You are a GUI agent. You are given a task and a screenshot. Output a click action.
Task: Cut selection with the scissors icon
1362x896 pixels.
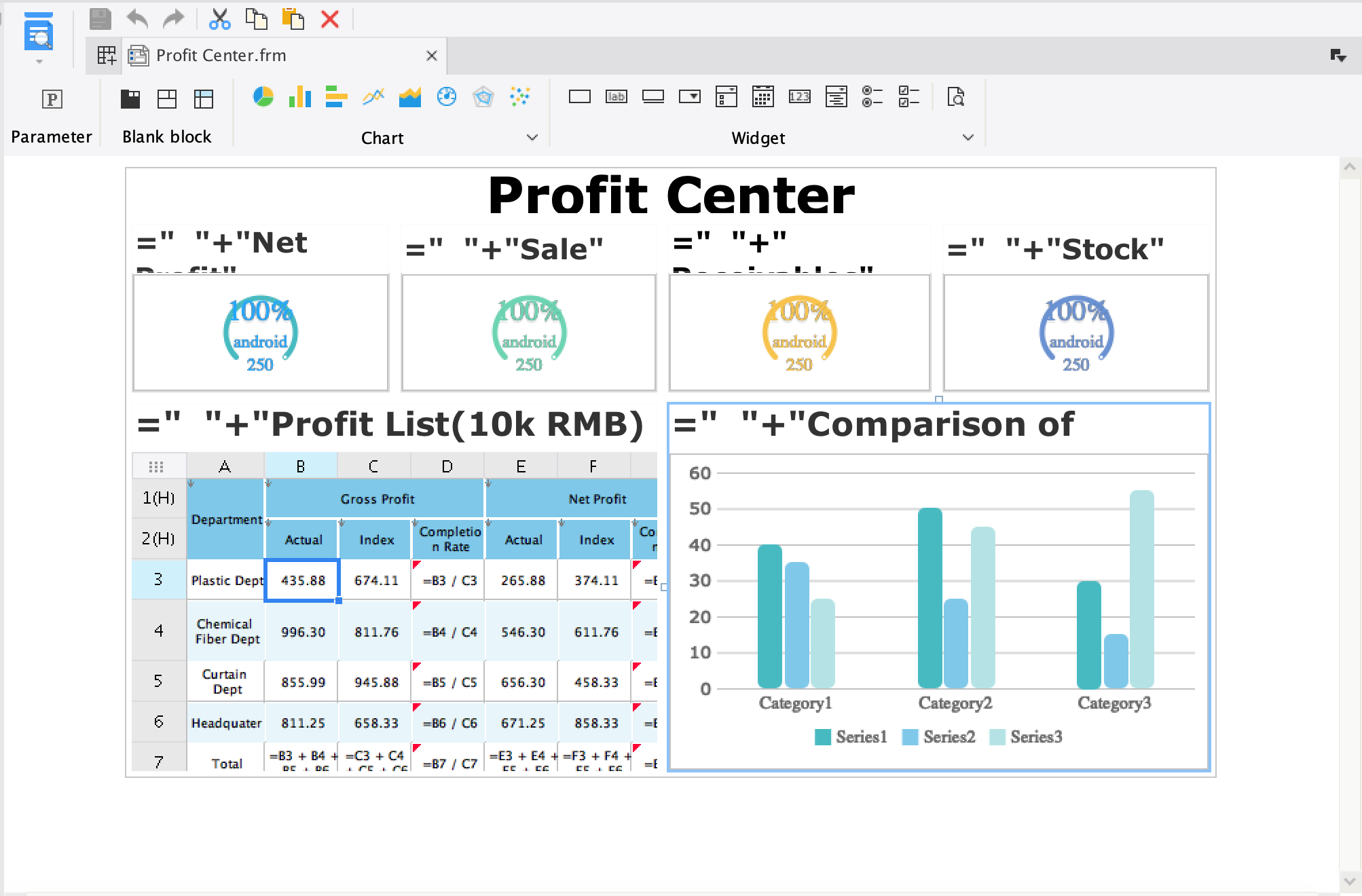[219, 19]
